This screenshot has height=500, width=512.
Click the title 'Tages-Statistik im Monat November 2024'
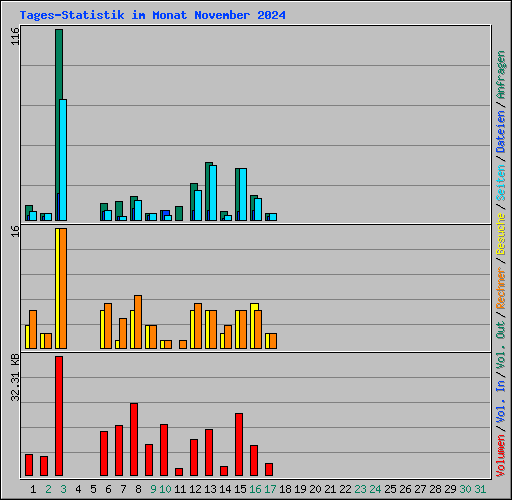tap(153, 15)
